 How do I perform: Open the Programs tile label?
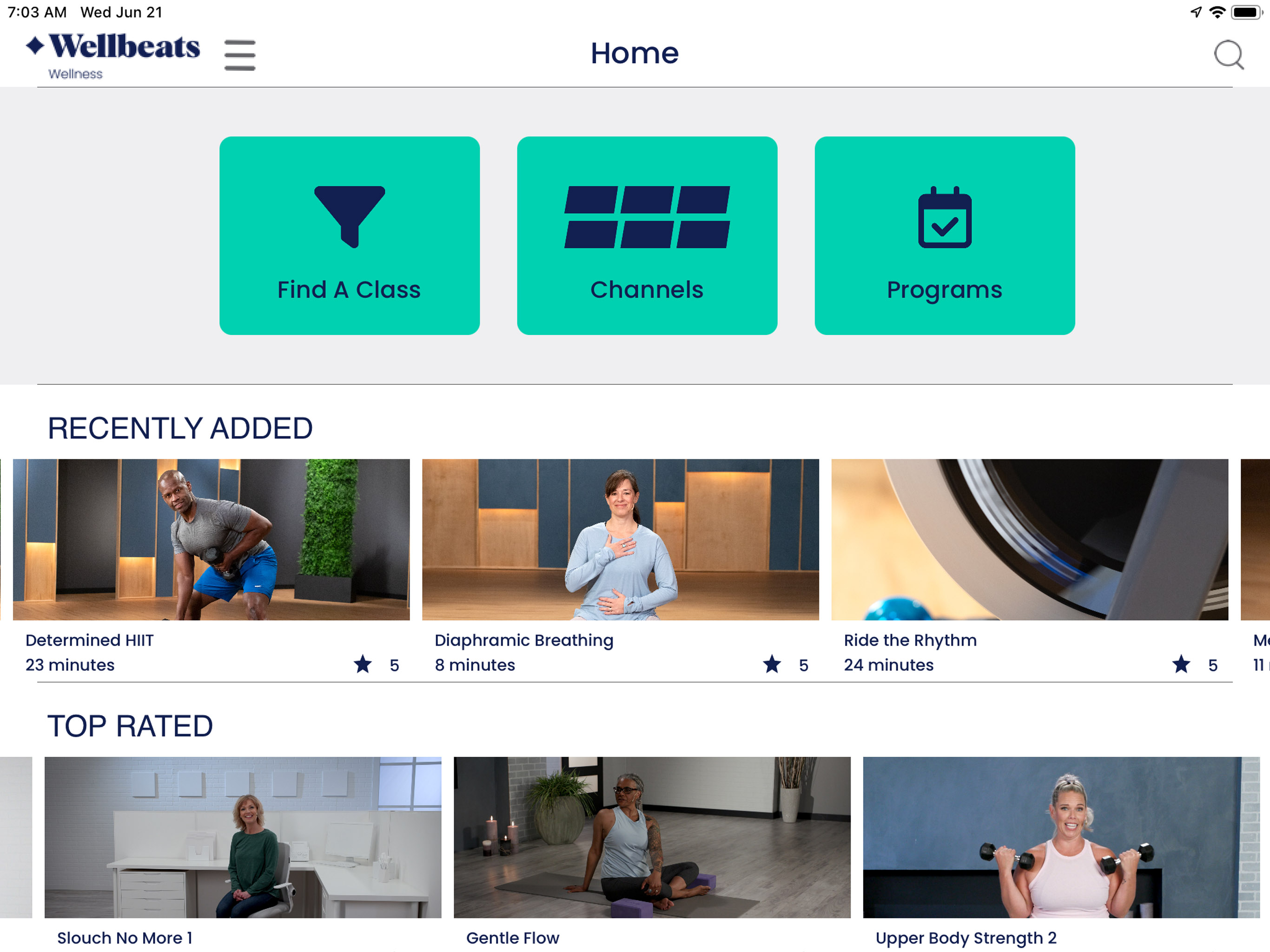945,291
